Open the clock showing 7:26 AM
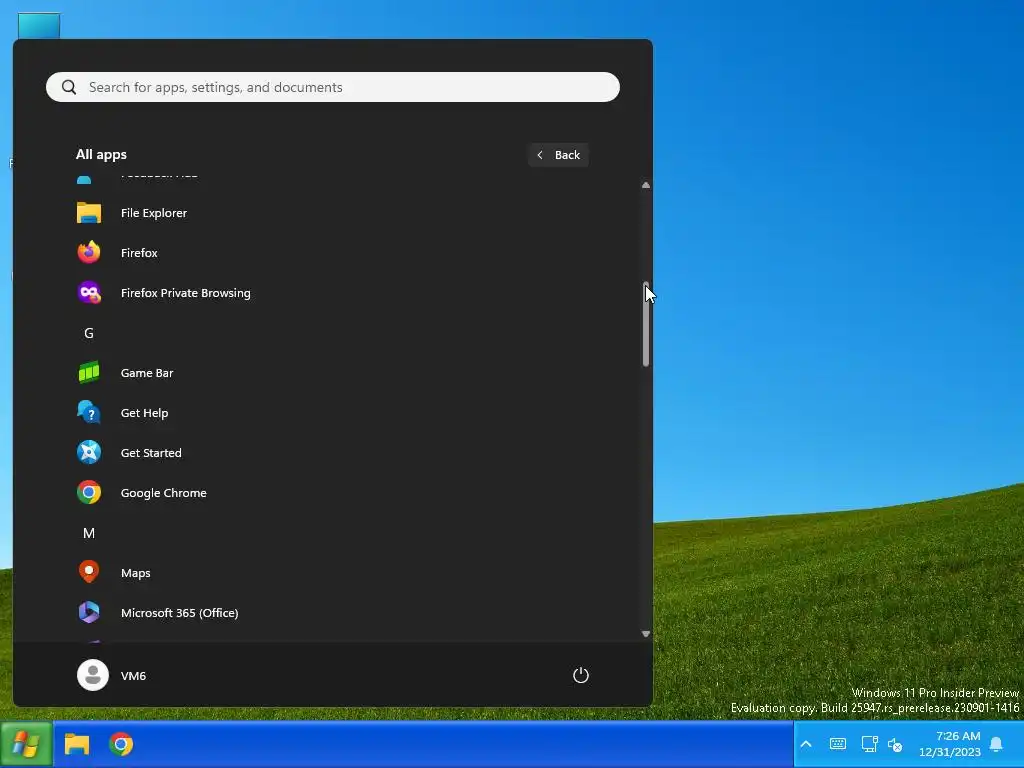This screenshot has height=768, width=1024. tap(950, 744)
